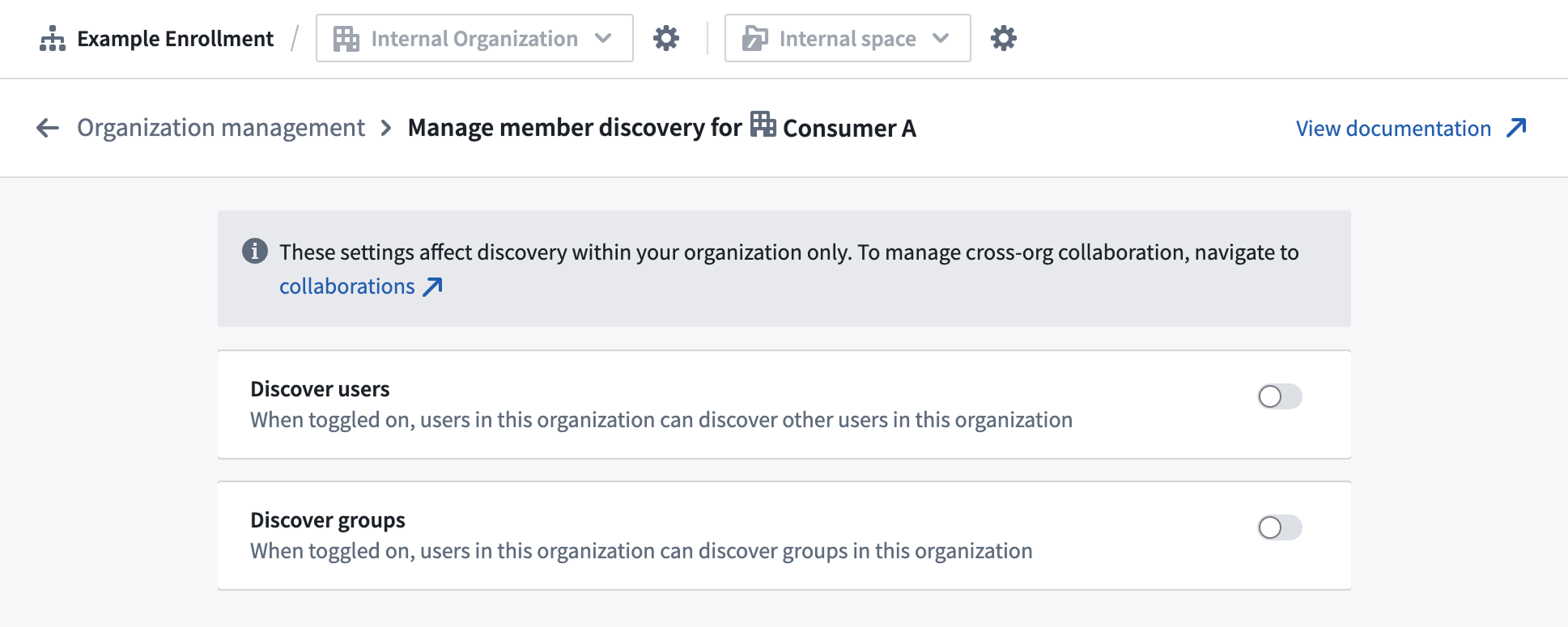Viewport: 1568px width, 627px height.
Task: Expand the Internal Organization dropdown
Action: click(474, 39)
